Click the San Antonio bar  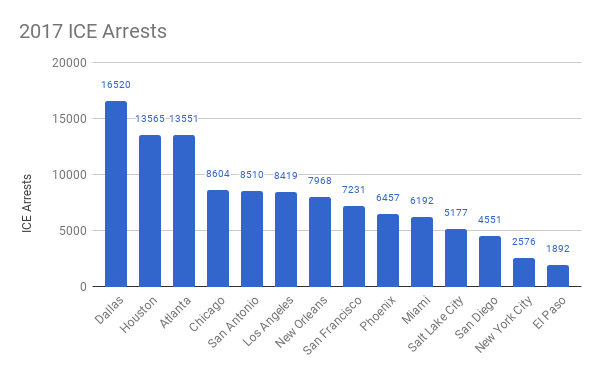pos(252,239)
